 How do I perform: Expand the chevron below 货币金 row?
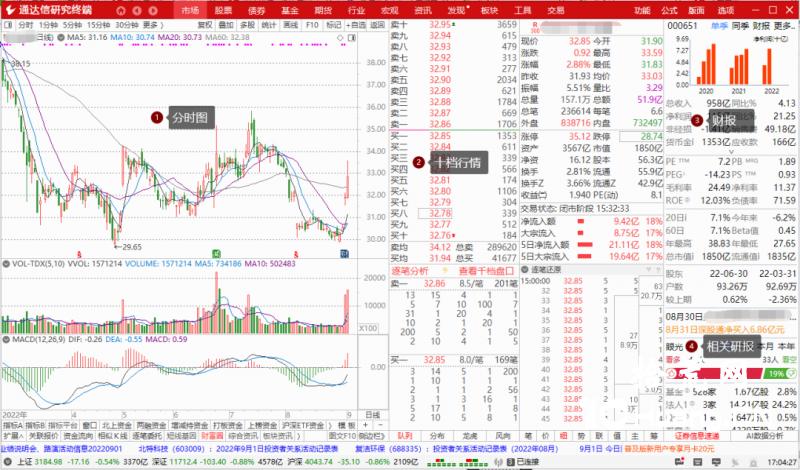click(x=731, y=152)
